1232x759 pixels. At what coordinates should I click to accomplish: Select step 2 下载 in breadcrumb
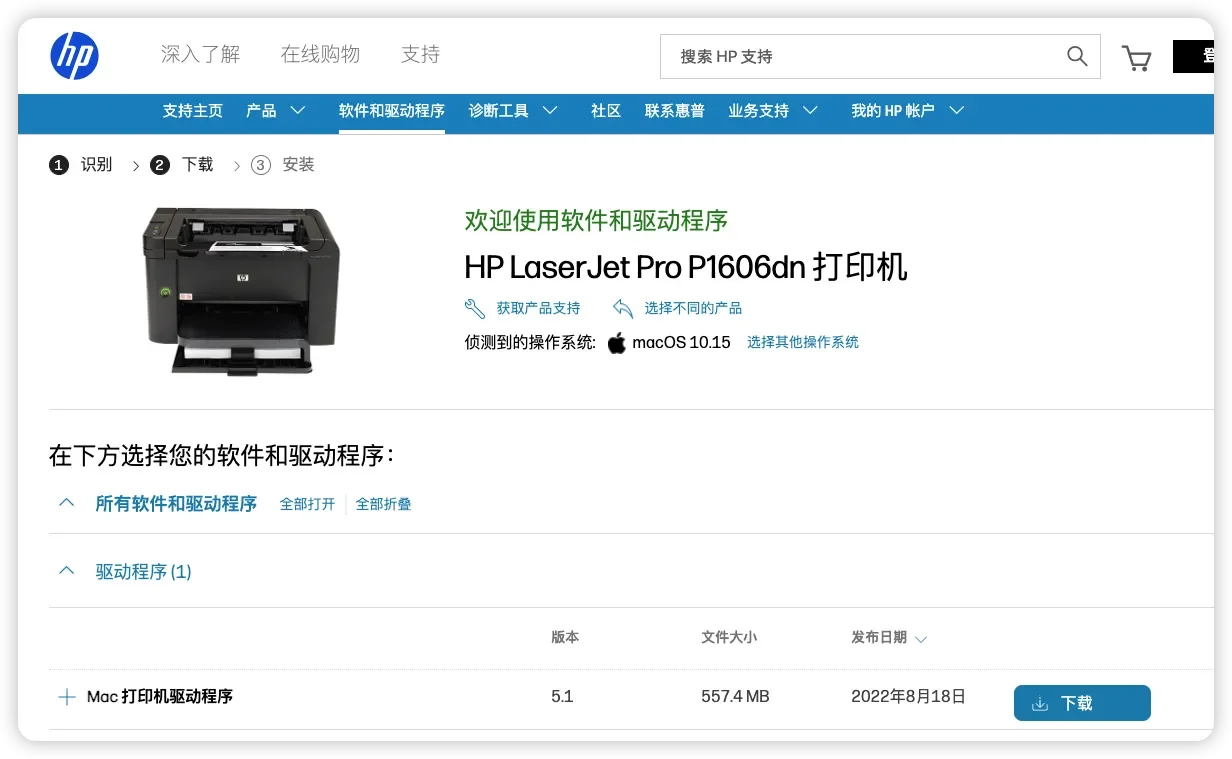[x=182, y=165]
